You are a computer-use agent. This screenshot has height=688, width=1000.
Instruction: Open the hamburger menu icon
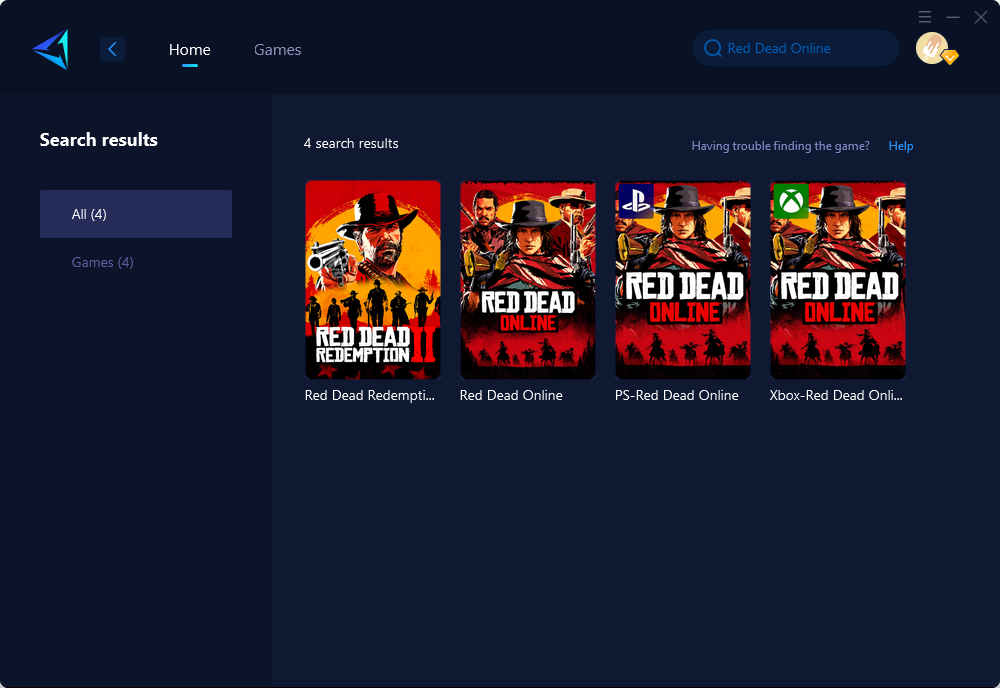coord(925,17)
